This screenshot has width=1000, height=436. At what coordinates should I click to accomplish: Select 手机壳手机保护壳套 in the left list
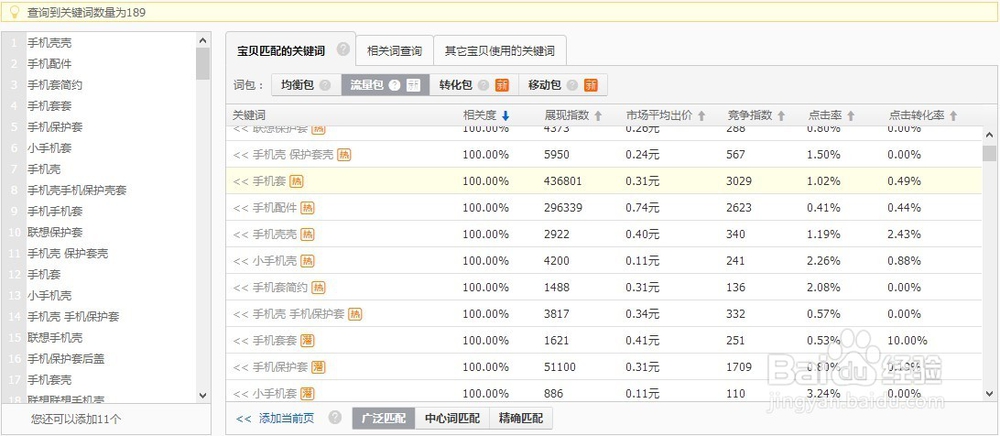coord(77,190)
